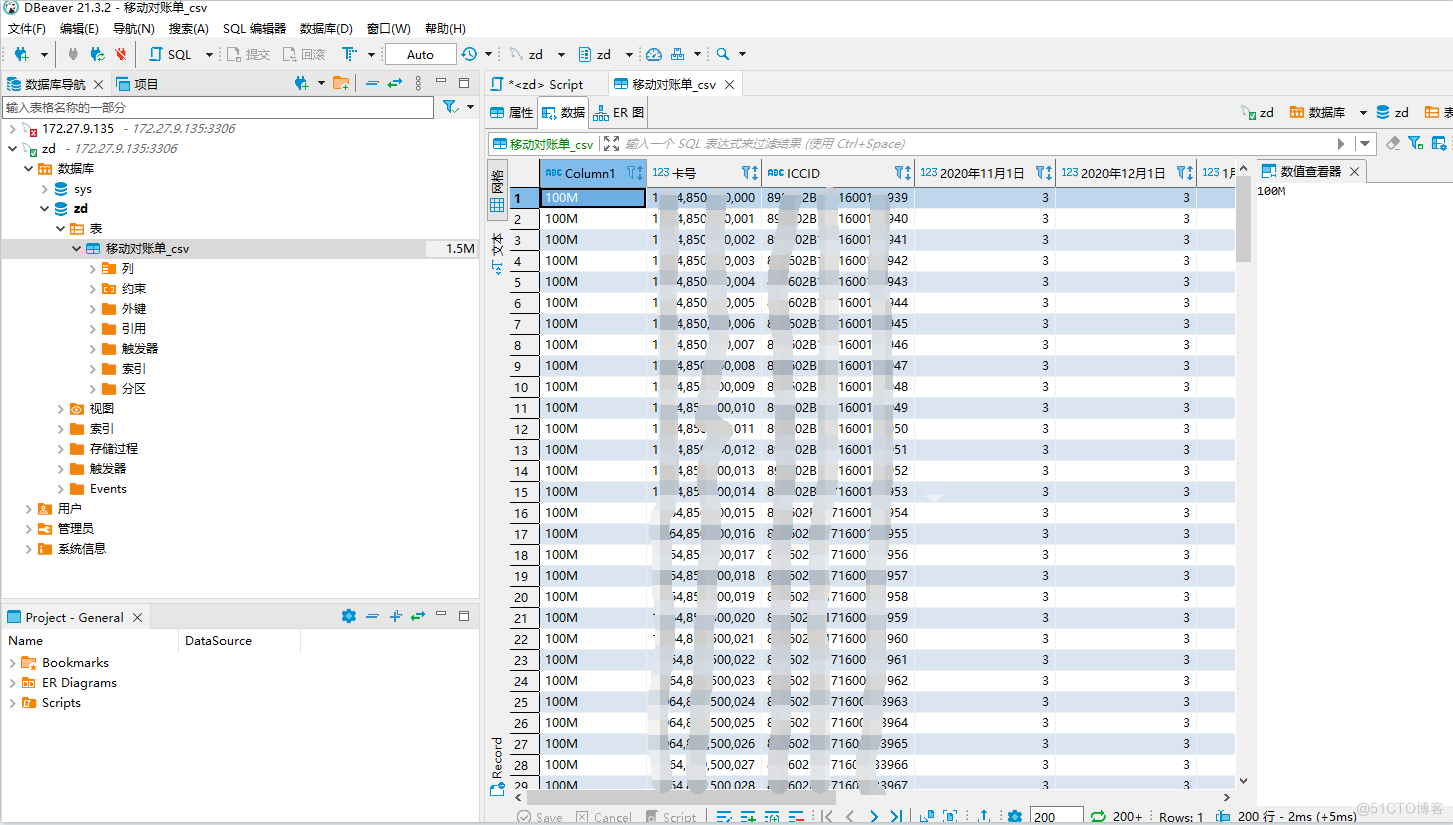Viewport: 1453px width, 825px height.
Task: Click the Auto commit mode field
Action: 420,54
